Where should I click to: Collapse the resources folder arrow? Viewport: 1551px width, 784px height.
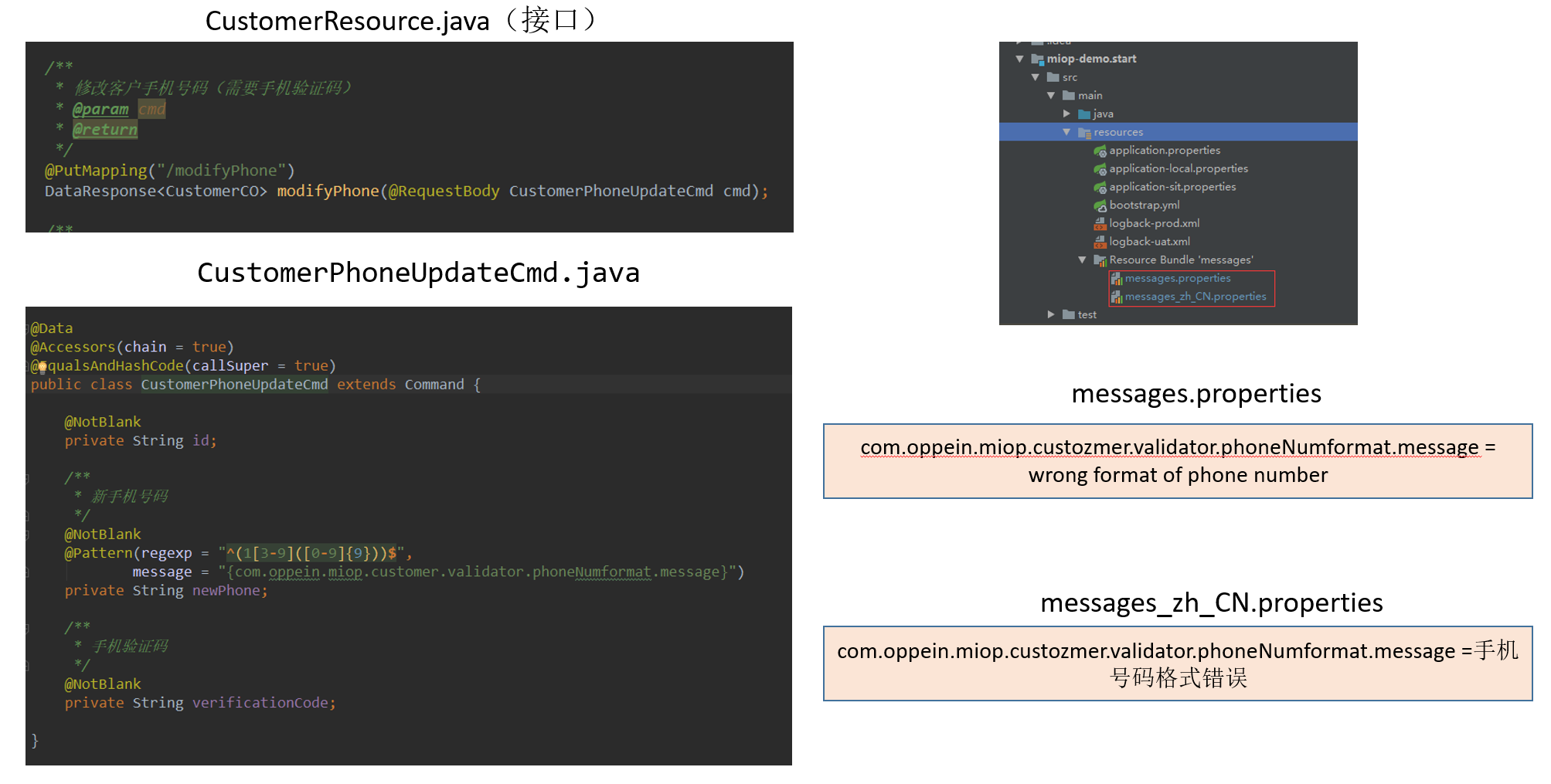pyautogui.click(x=1067, y=132)
